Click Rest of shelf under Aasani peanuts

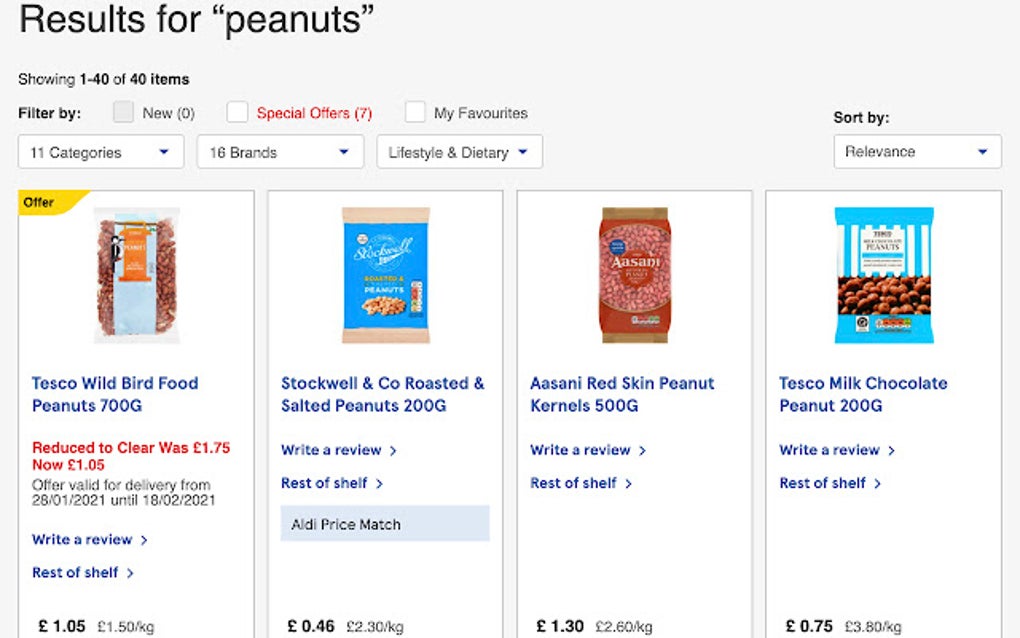[x=575, y=482]
